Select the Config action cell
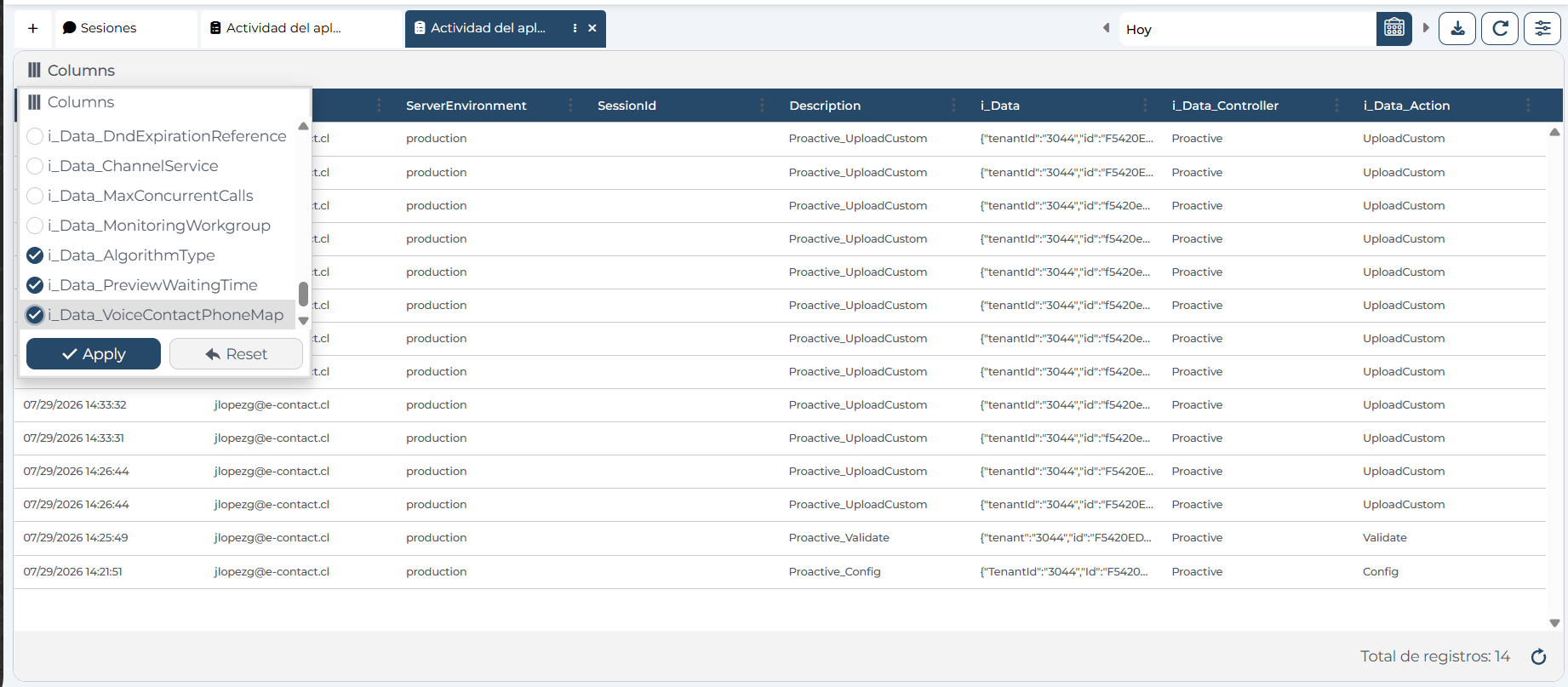 pyautogui.click(x=1380, y=572)
